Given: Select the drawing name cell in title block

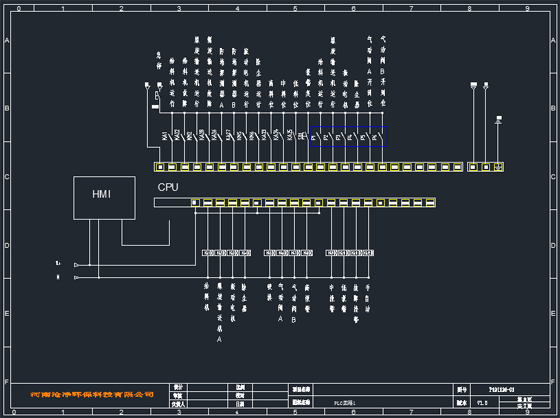Looking at the screenshot, I should click(382, 403).
